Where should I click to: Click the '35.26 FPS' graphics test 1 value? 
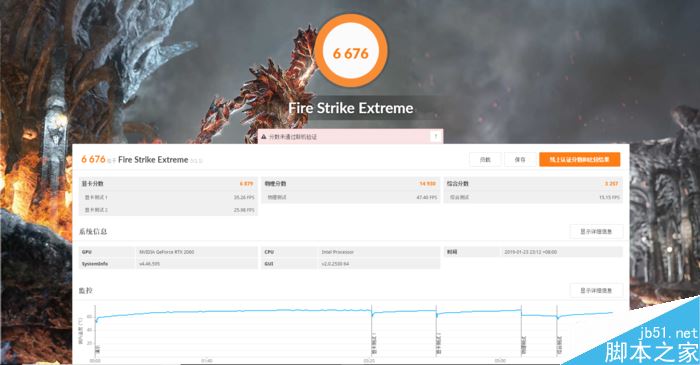tap(244, 197)
